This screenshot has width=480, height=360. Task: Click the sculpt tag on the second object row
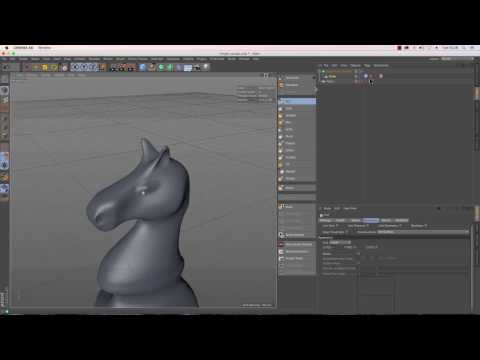(366, 76)
